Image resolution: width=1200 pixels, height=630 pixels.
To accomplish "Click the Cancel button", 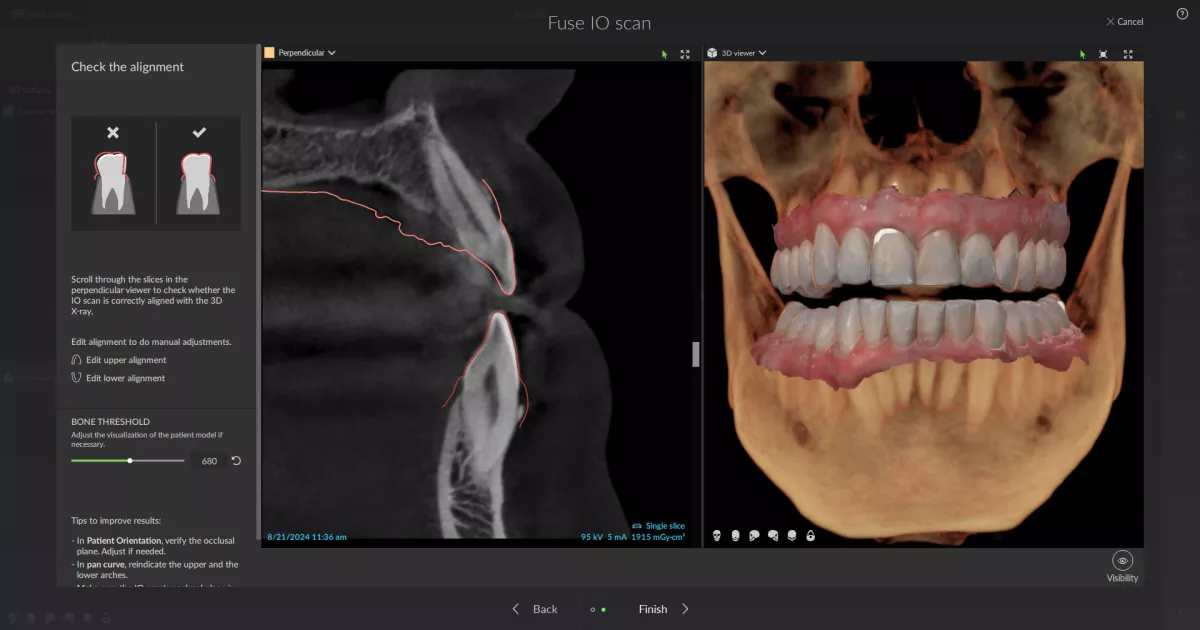I will pyautogui.click(x=1125, y=22).
